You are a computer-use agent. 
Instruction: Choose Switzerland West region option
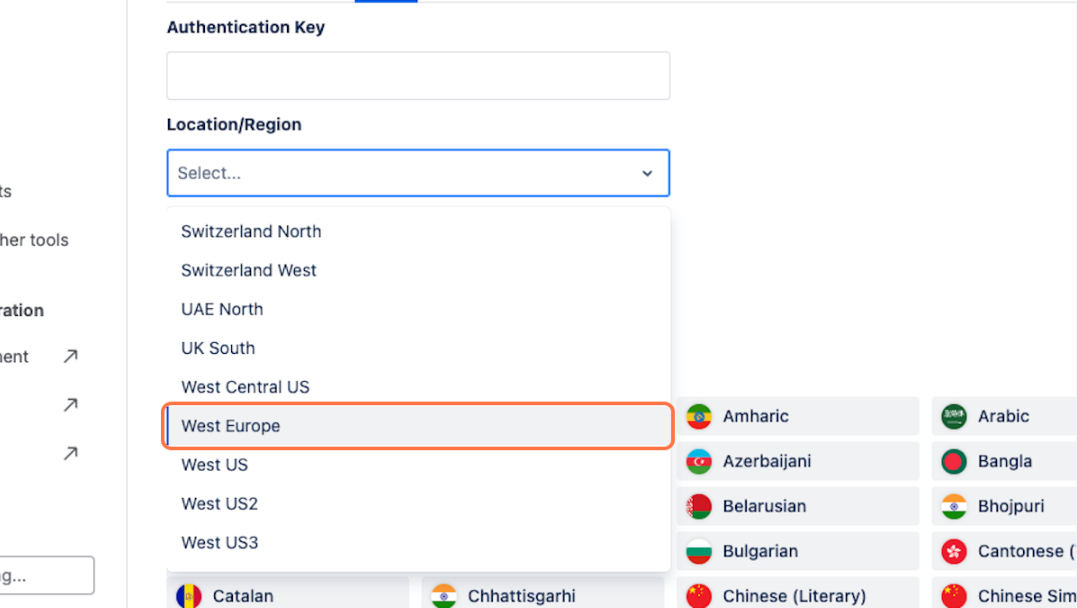[x=249, y=270]
